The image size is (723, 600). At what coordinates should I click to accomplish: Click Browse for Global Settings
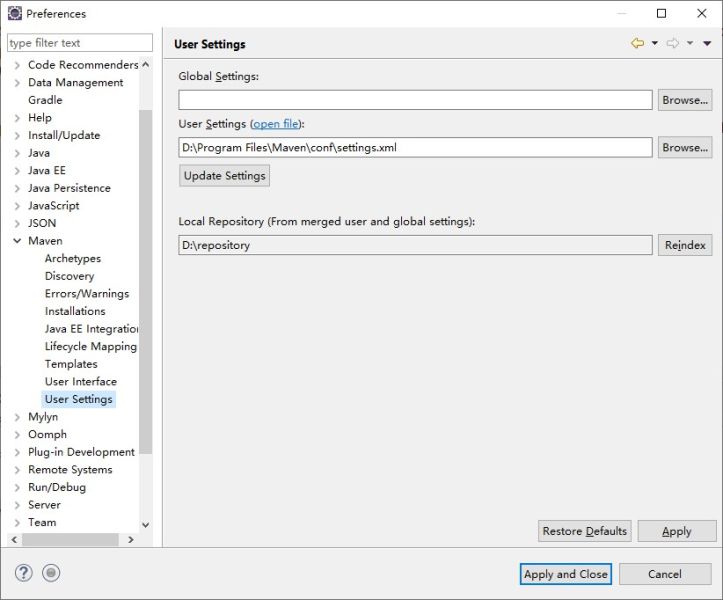685,100
